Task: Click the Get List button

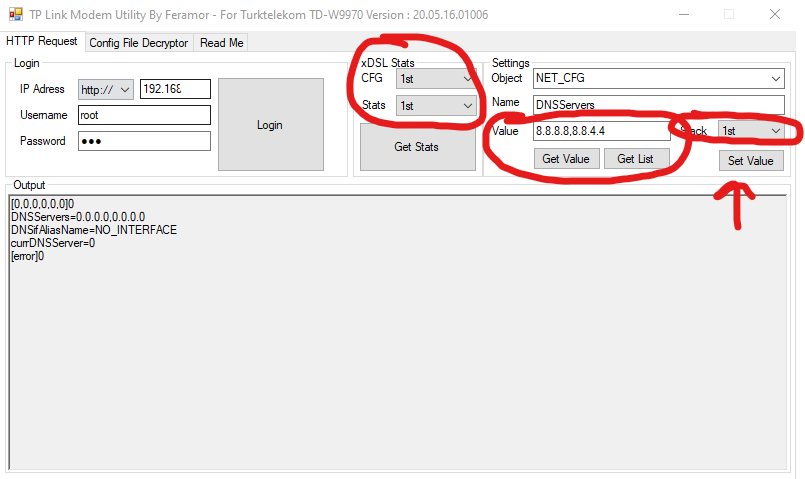Action: (636, 159)
